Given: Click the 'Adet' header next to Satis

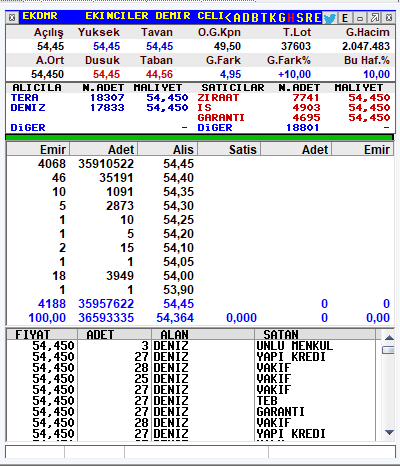Looking at the screenshot, I should click(x=296, y=149).
